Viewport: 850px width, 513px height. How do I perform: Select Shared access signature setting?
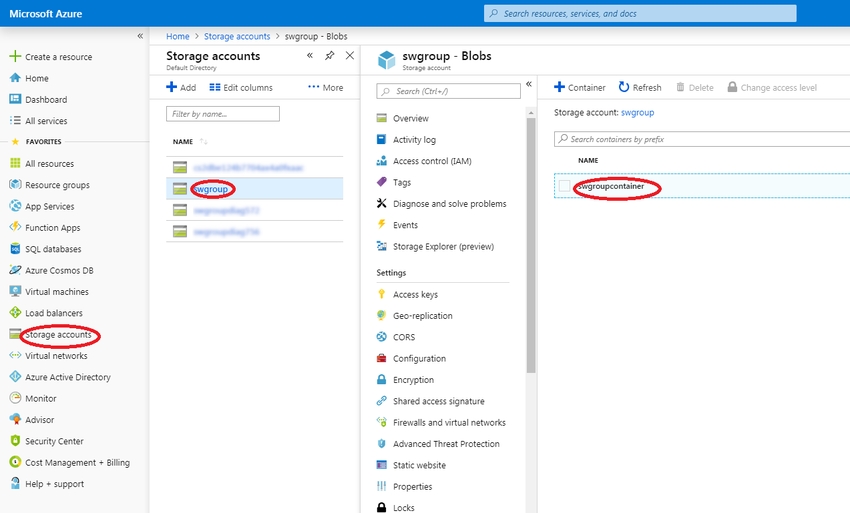pyautogui.click(x=438, y=401)
